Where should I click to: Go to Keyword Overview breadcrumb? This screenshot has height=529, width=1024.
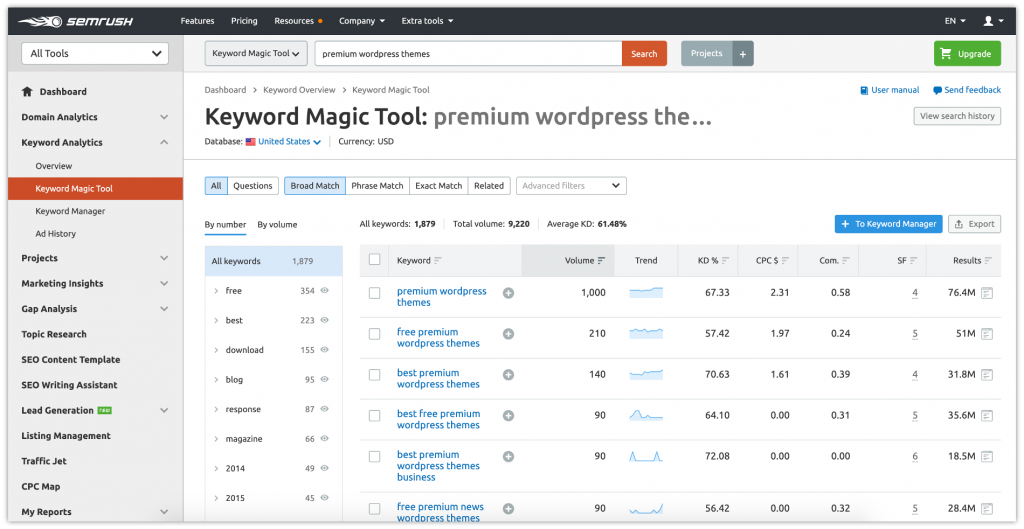click(x=299, y=90)
